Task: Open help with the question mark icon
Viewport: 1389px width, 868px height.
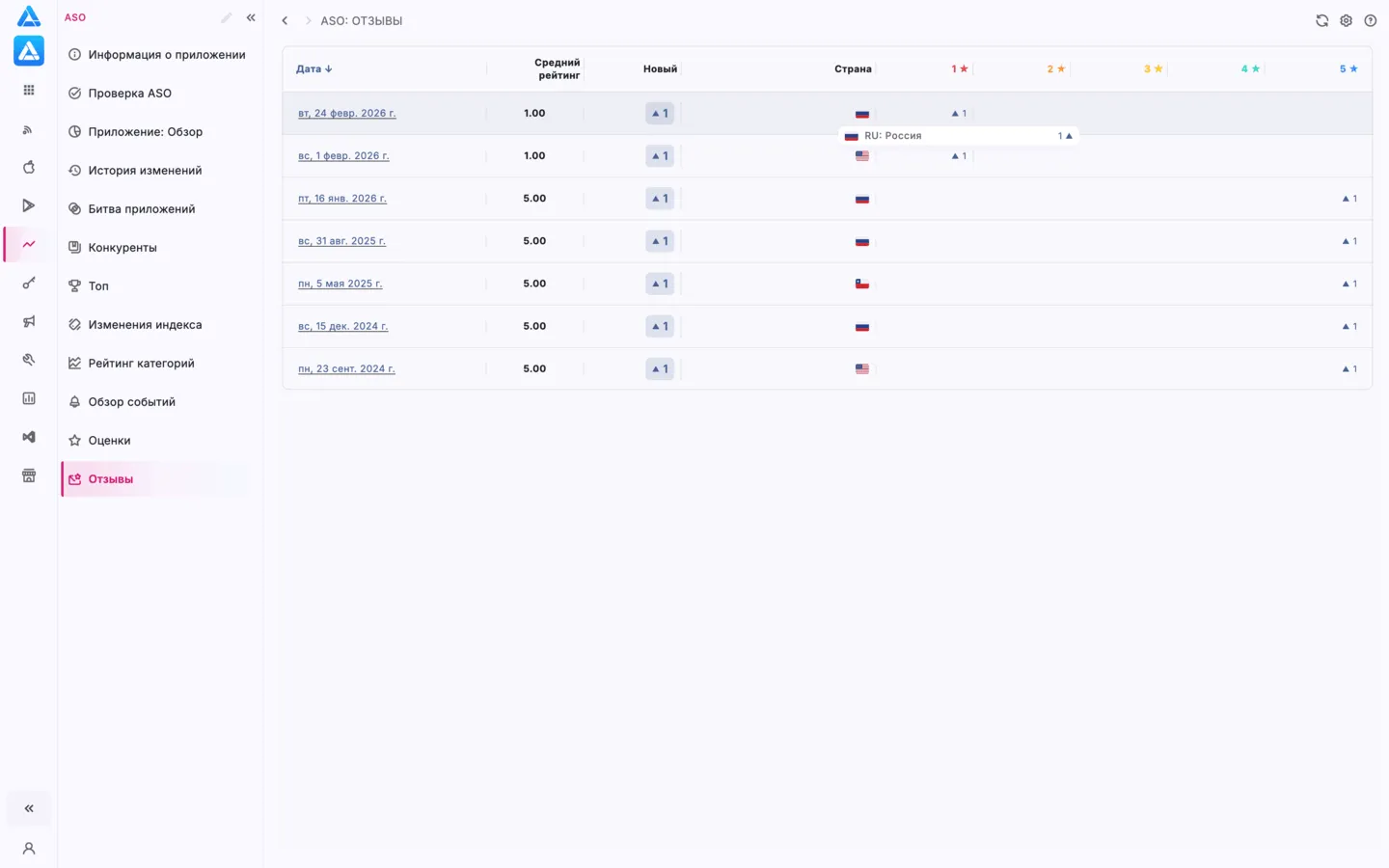Action: 1371,20
